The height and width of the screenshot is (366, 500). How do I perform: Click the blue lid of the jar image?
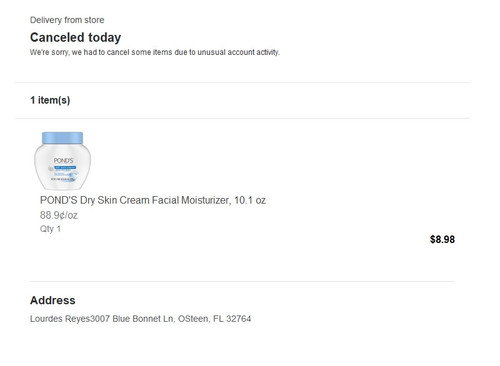pos(62,138)
